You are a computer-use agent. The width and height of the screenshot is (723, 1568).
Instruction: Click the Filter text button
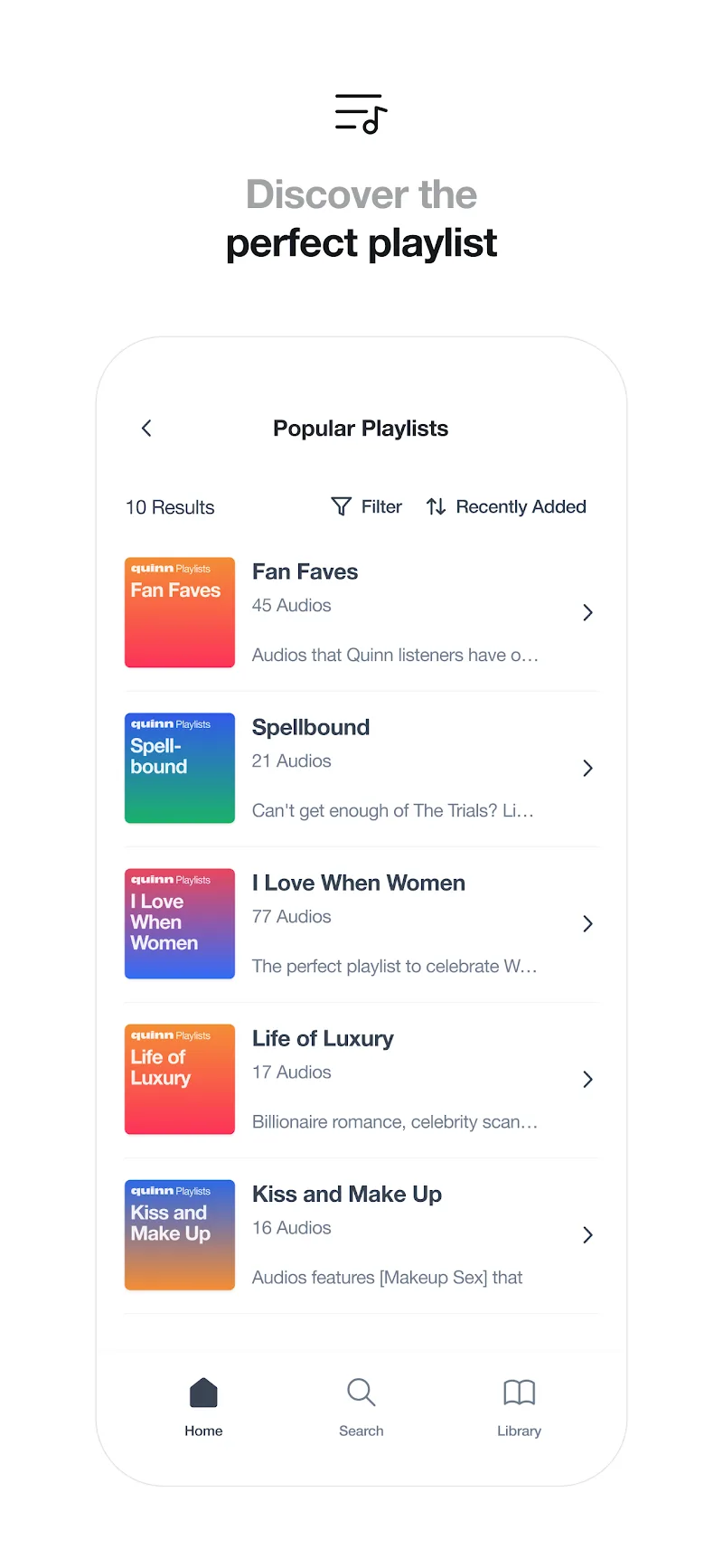pyautogui.click(x=381, y=506)
